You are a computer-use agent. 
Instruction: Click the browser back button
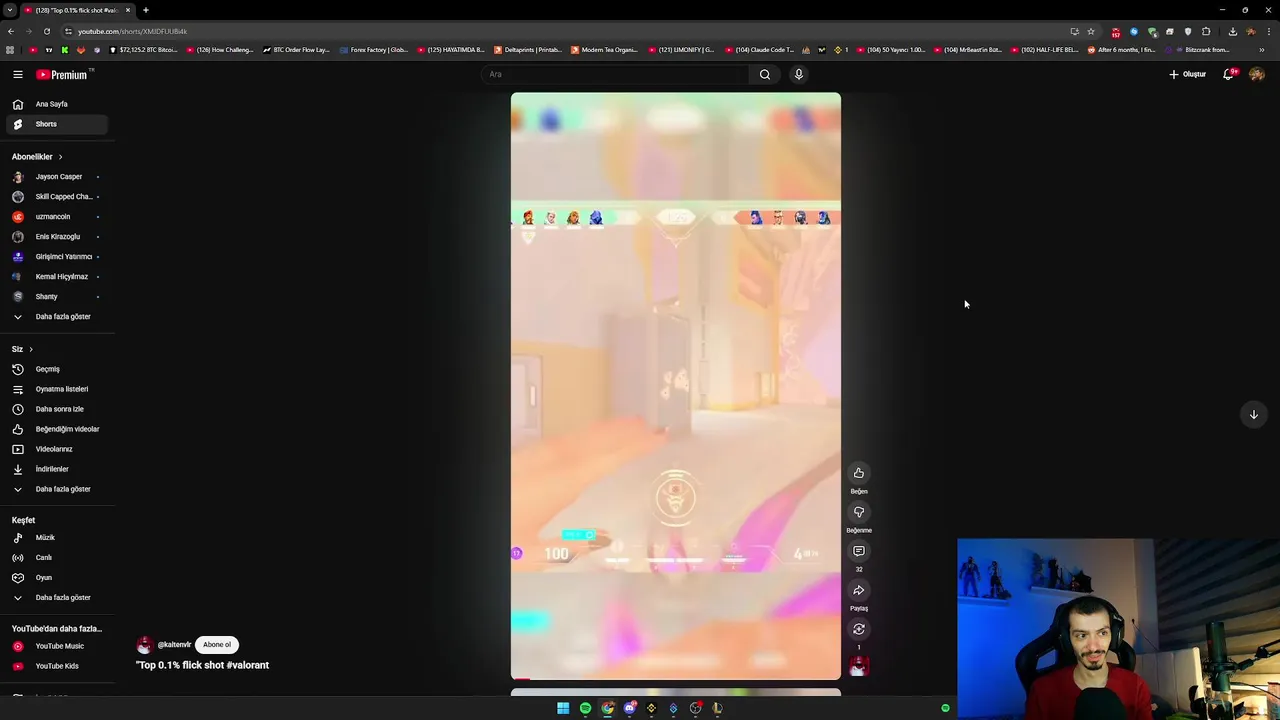tap(11, 31)
